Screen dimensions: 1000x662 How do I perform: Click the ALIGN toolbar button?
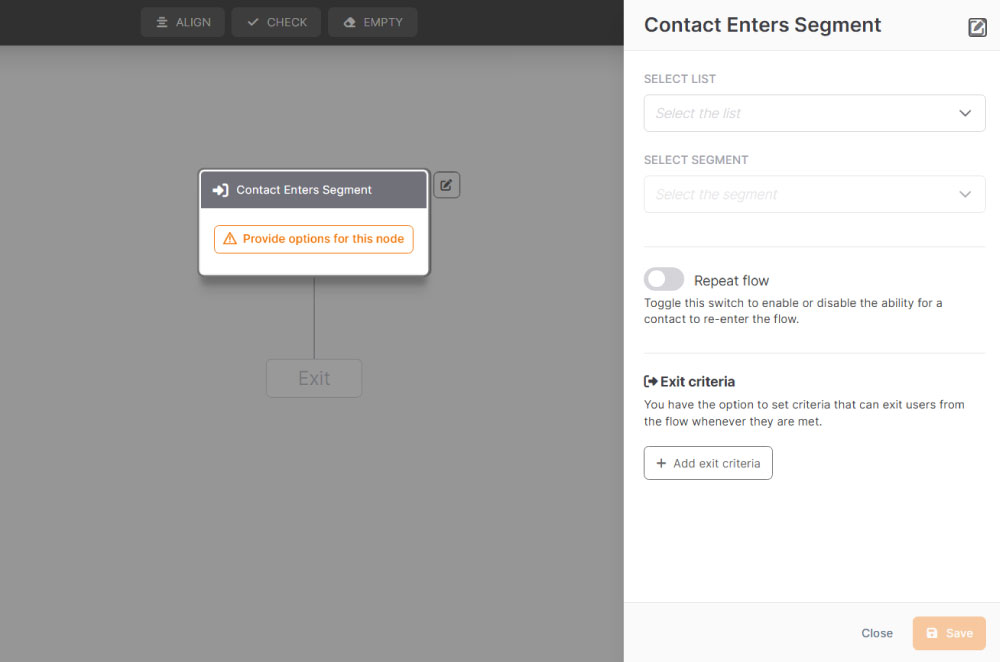click(x=182, y=22)
